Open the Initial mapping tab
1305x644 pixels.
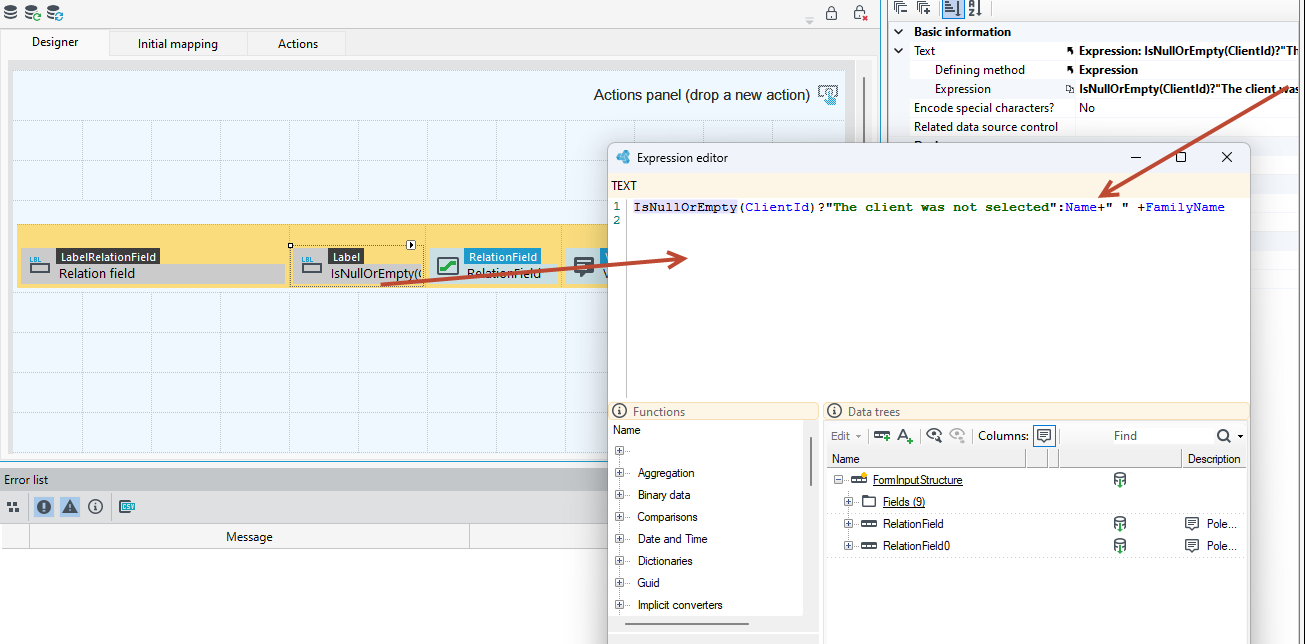click(x=178, y=44)
